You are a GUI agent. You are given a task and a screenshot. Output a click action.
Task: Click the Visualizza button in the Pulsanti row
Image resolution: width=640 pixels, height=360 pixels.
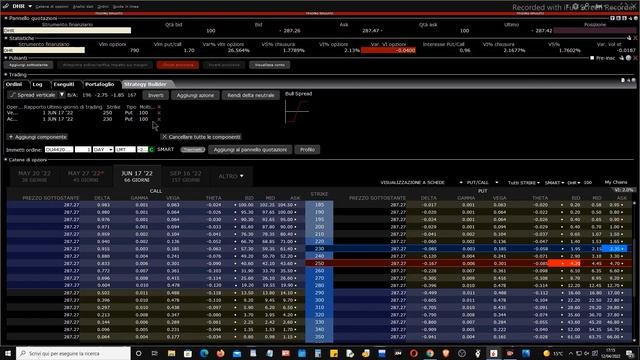pyautogui.click(x=269, y=65)
